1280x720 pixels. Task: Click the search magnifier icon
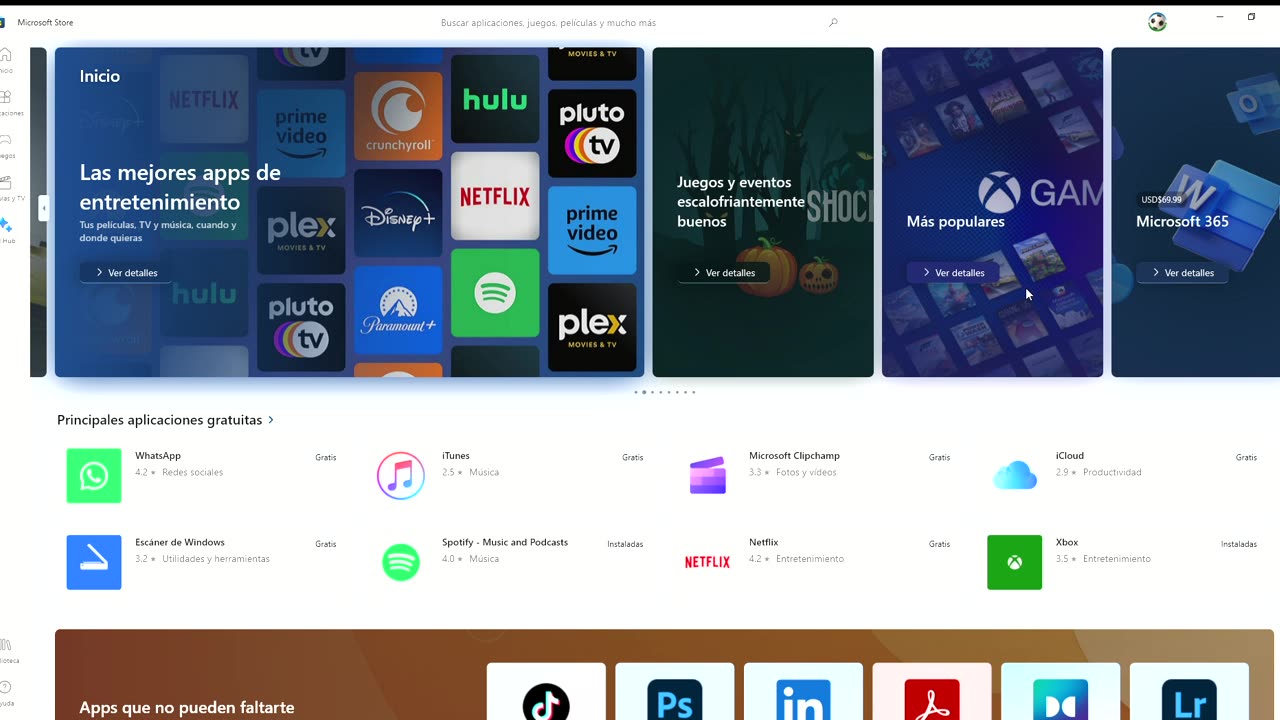pos(833,22)
